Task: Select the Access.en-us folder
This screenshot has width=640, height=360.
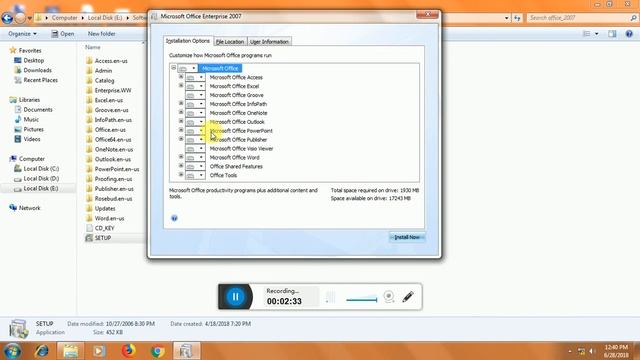Action: pyautogui.click(x=107, y=61)
